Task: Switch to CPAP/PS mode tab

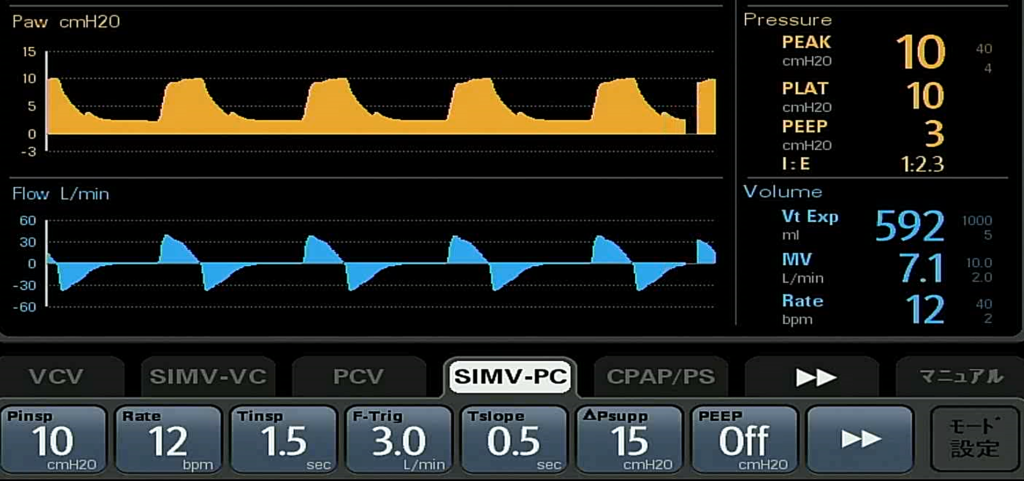Action: [x=661, y=377]
